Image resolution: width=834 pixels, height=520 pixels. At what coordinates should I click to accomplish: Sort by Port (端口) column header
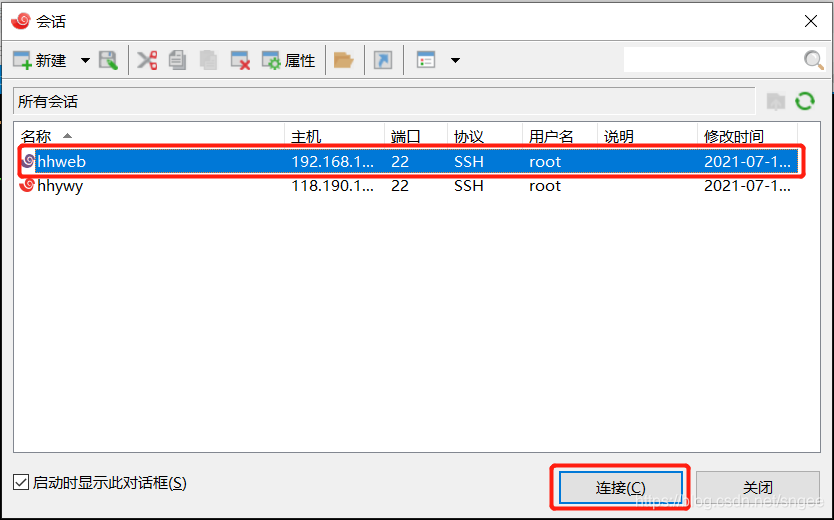pos(416,136)
